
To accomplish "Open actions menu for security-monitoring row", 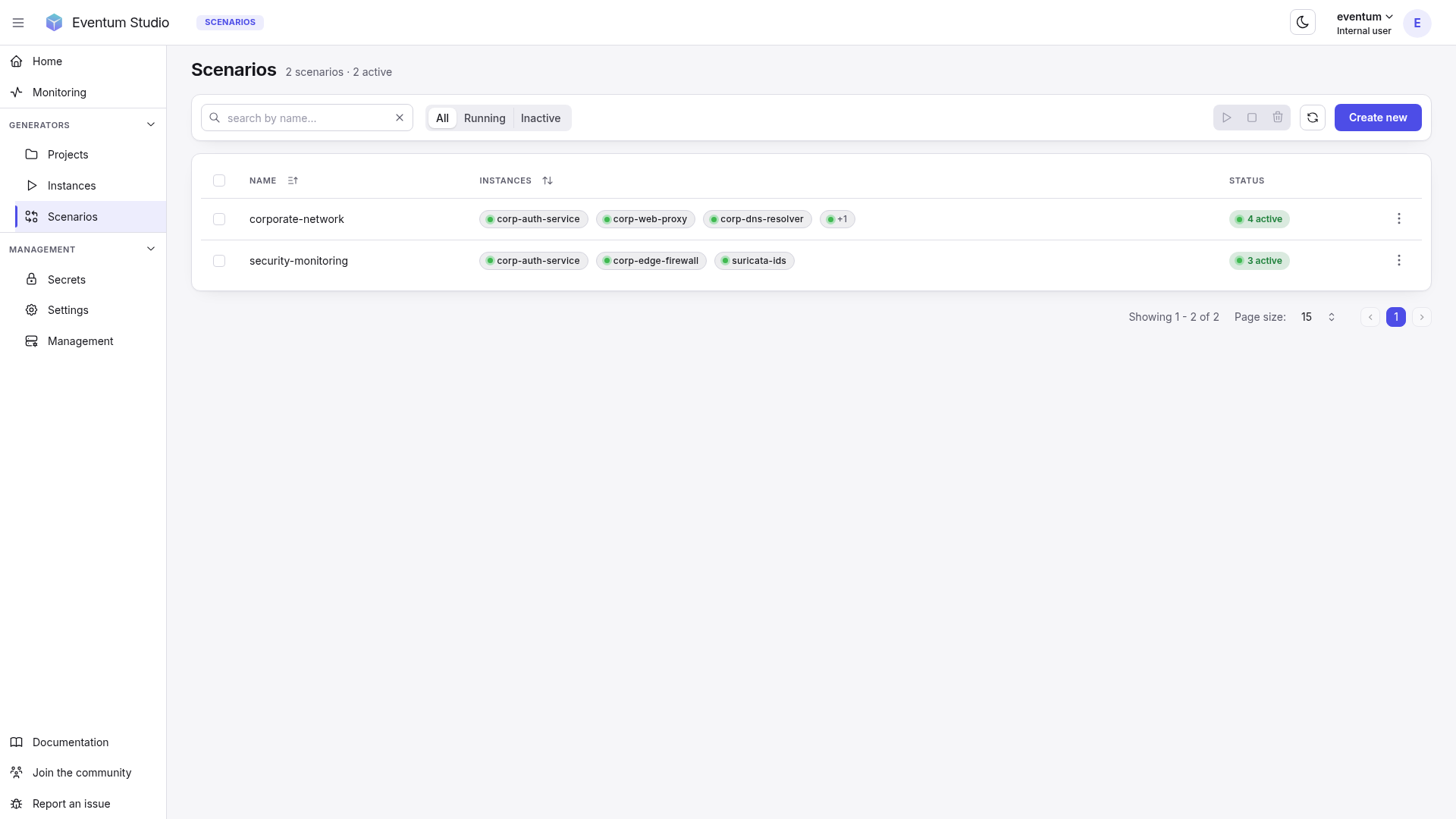I will coord(1399,261).
